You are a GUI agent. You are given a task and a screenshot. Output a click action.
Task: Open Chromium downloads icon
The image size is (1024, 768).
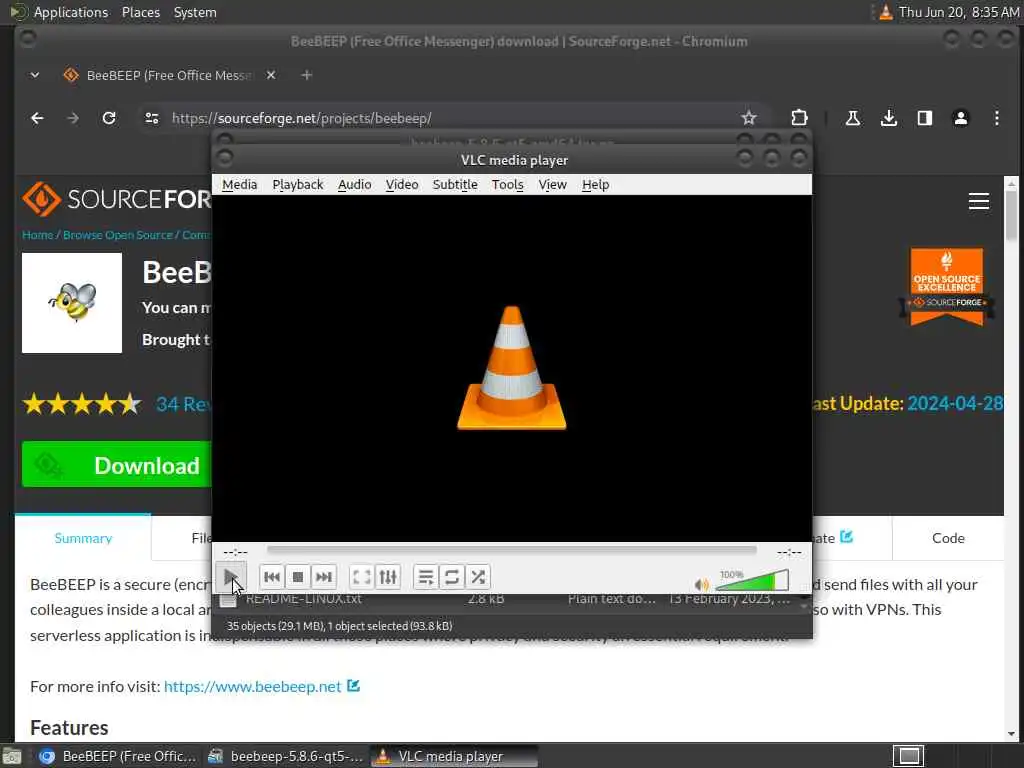888,118
